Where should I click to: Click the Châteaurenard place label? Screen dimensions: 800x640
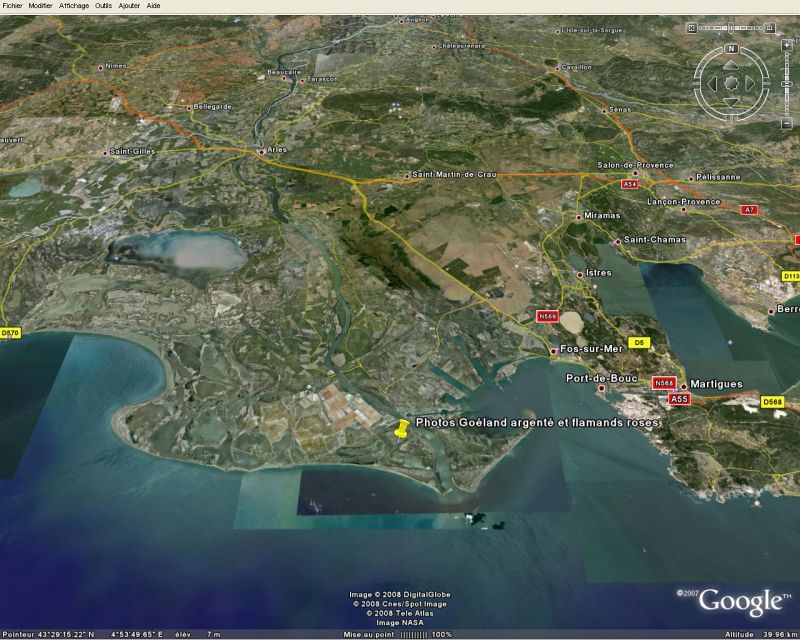click(x=461, y=46)
